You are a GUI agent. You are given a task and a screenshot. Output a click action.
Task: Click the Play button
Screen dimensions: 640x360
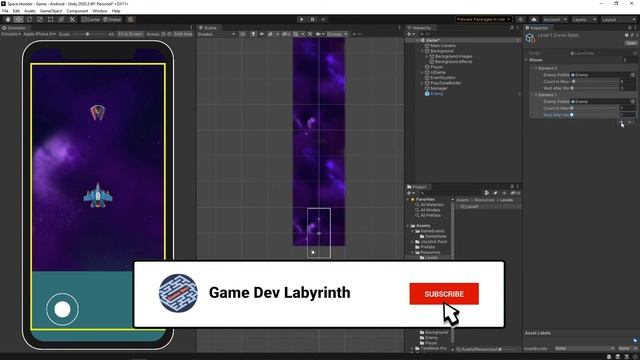[302, 20]
